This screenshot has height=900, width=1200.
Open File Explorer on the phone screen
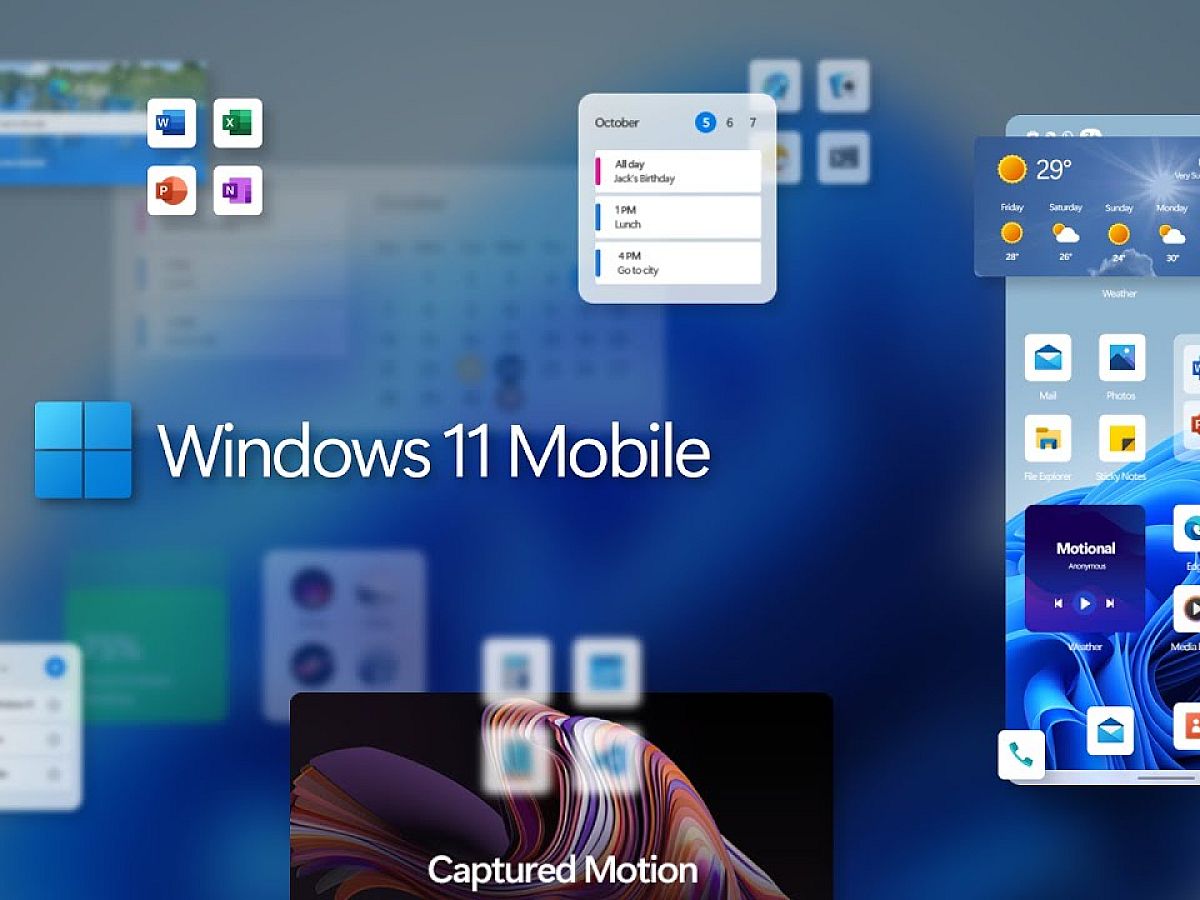coord(1047,439)
